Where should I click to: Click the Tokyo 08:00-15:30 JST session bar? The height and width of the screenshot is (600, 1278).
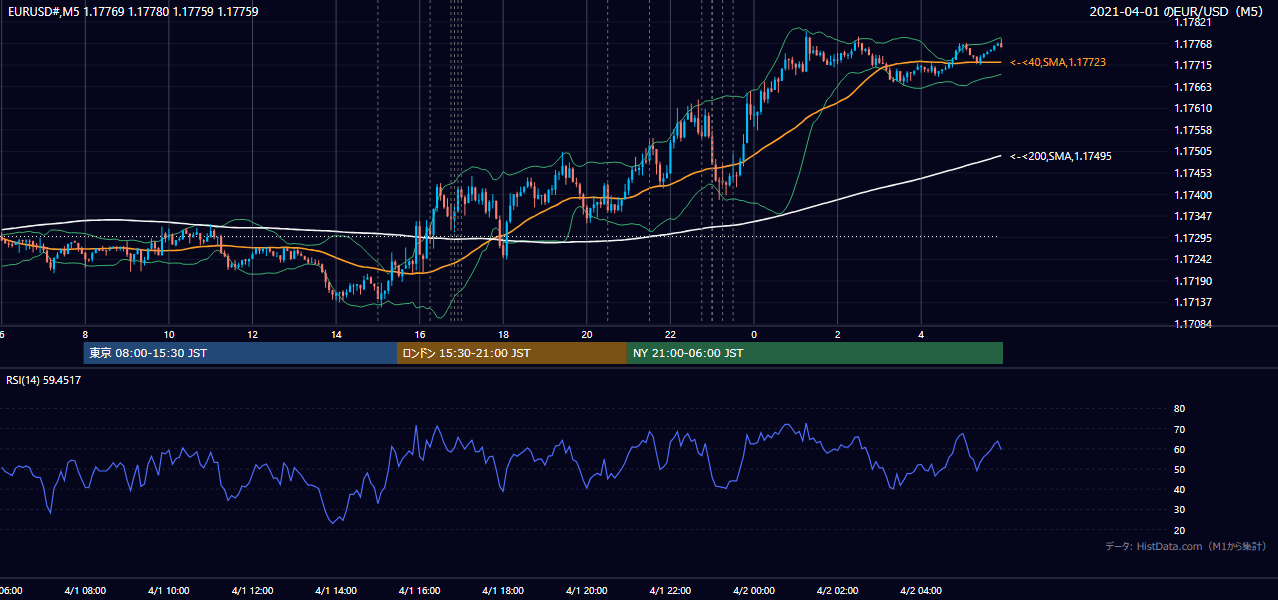point(241,353)
